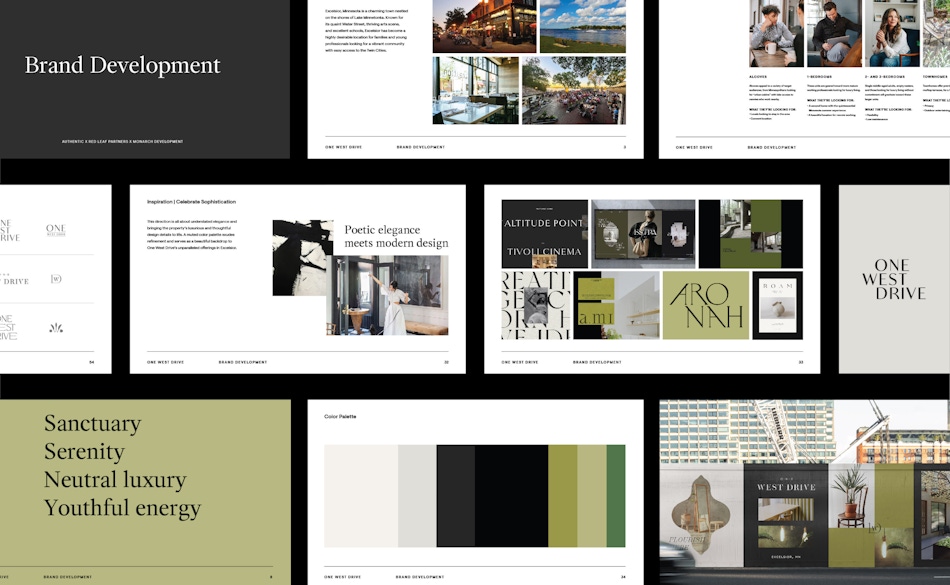Choose the charcoal swatch in the palette
950x585 pixels.
point(456,496)
